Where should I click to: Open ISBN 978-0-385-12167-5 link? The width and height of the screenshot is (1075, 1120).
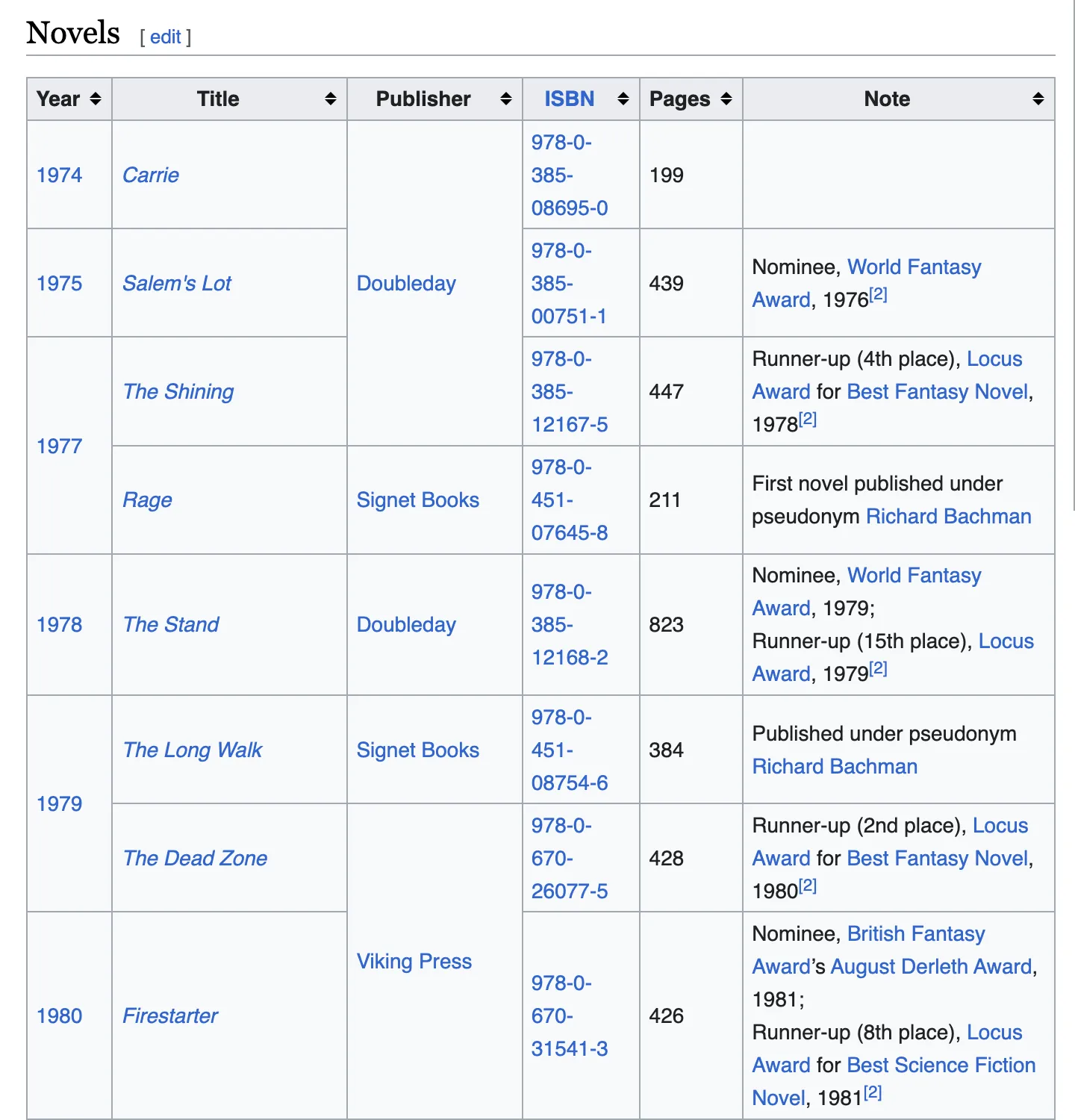[570, 391]
